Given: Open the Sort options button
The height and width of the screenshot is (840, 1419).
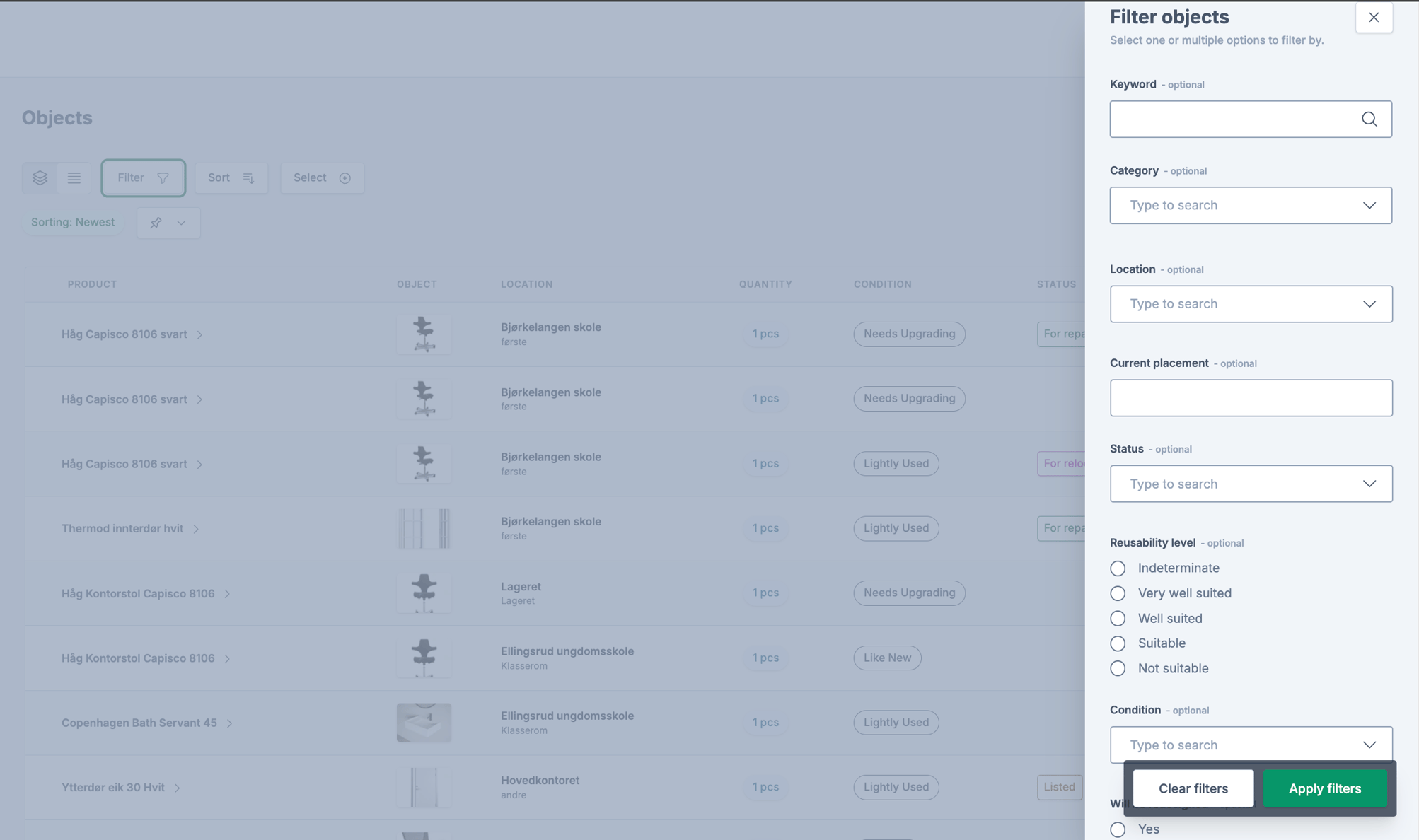Looking at the screenshot, I should [x=231, y=177].
